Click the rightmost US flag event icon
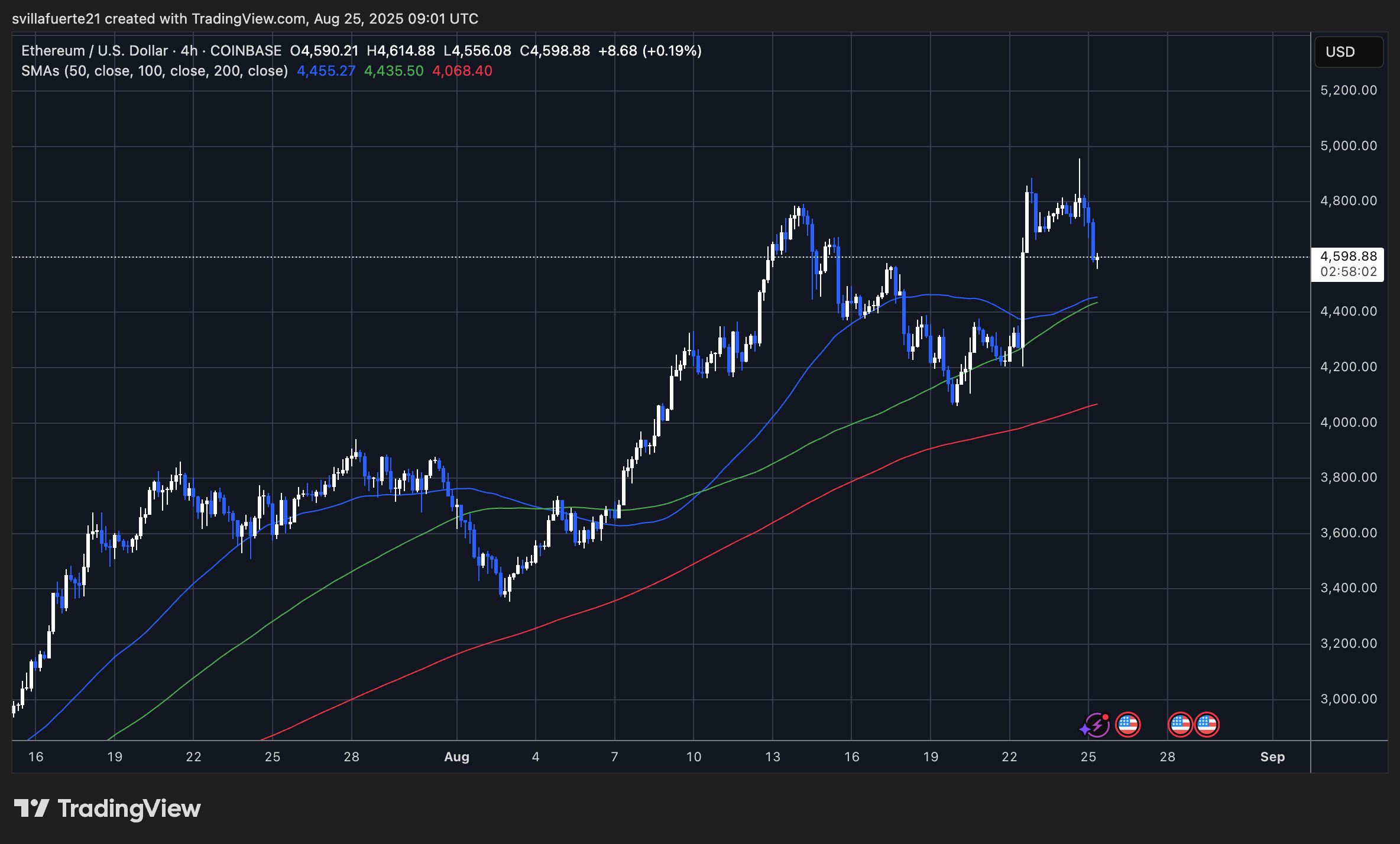The height and width of the screenshot is (844, 1400). (1207, 725)
